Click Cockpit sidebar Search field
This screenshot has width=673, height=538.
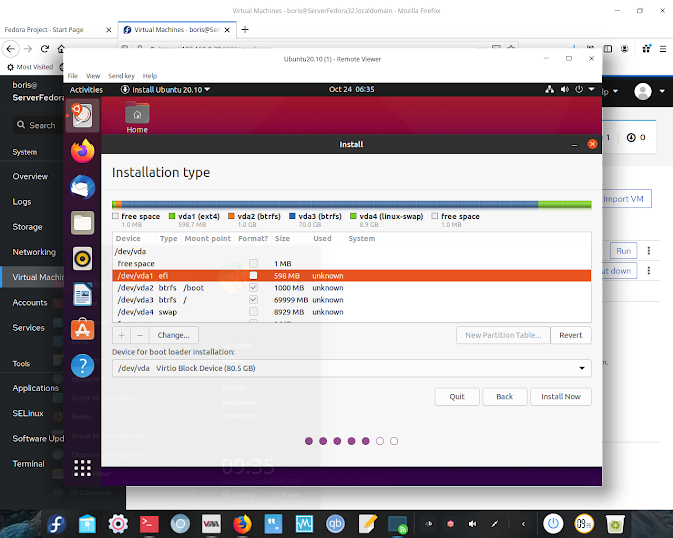click(x=38, y=125)
